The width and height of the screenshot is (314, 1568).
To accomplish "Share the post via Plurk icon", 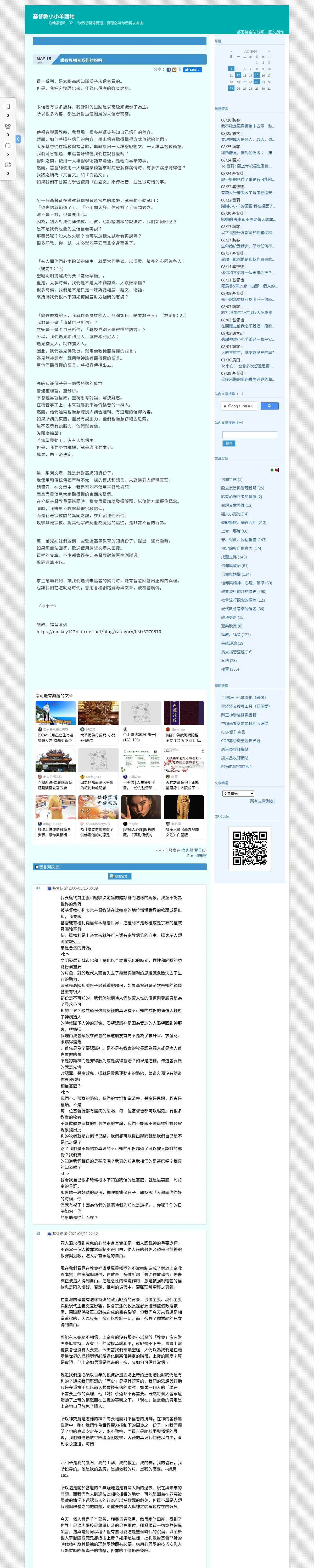I will click(174, 70).
